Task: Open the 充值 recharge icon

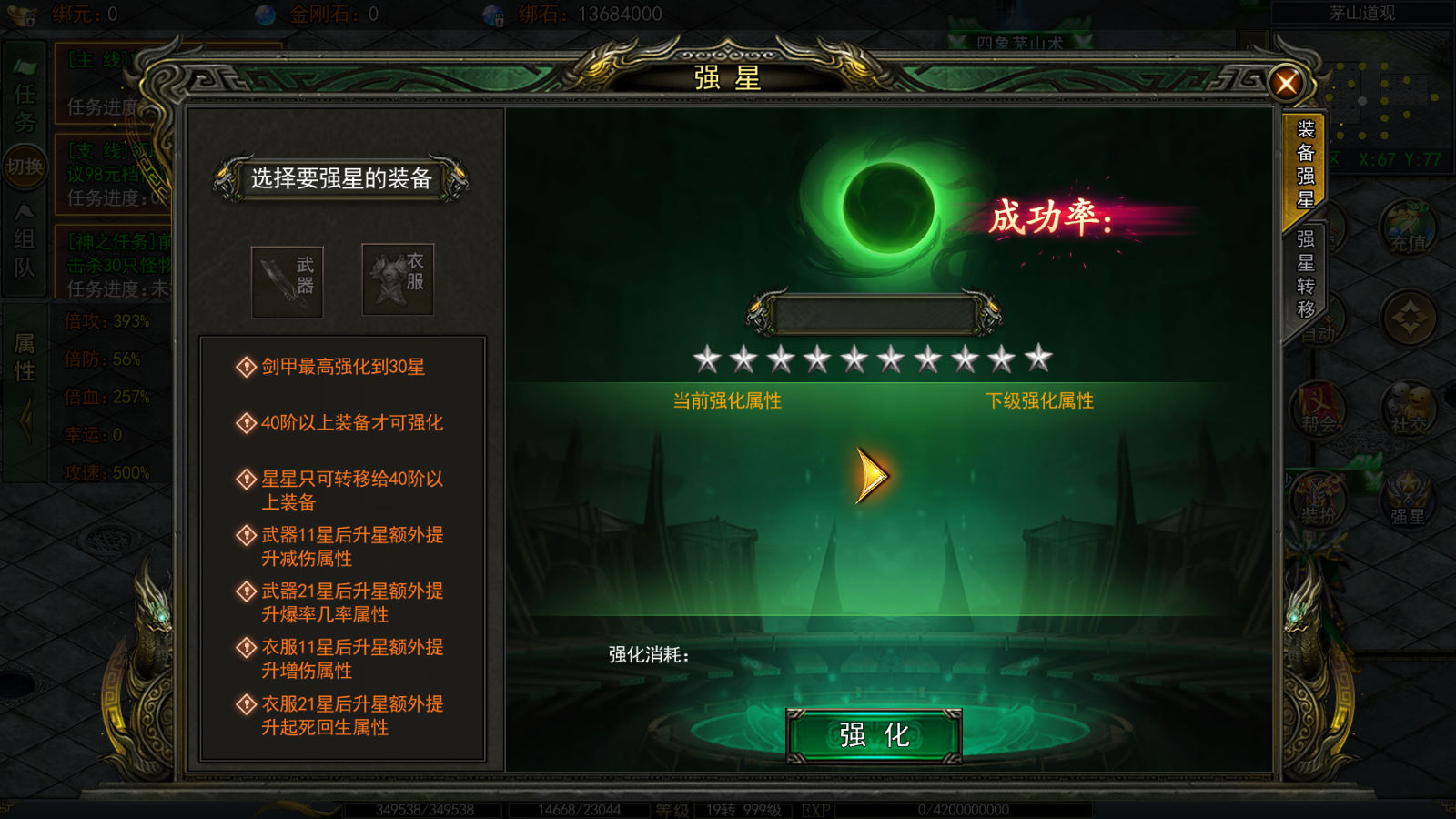Action: (x=1408, y=228)
